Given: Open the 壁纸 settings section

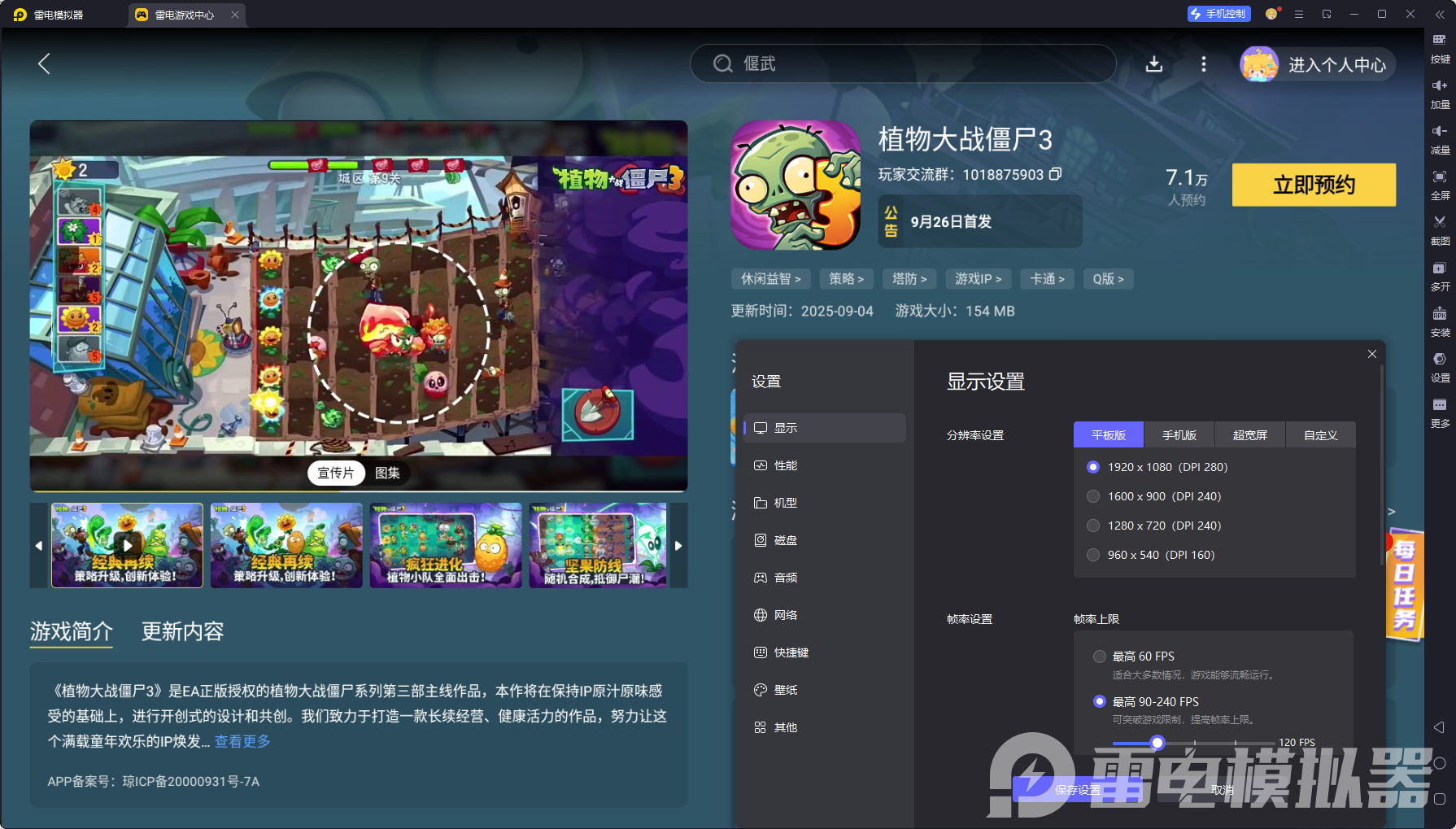Looking at the screenshot, I should point(825,690).
